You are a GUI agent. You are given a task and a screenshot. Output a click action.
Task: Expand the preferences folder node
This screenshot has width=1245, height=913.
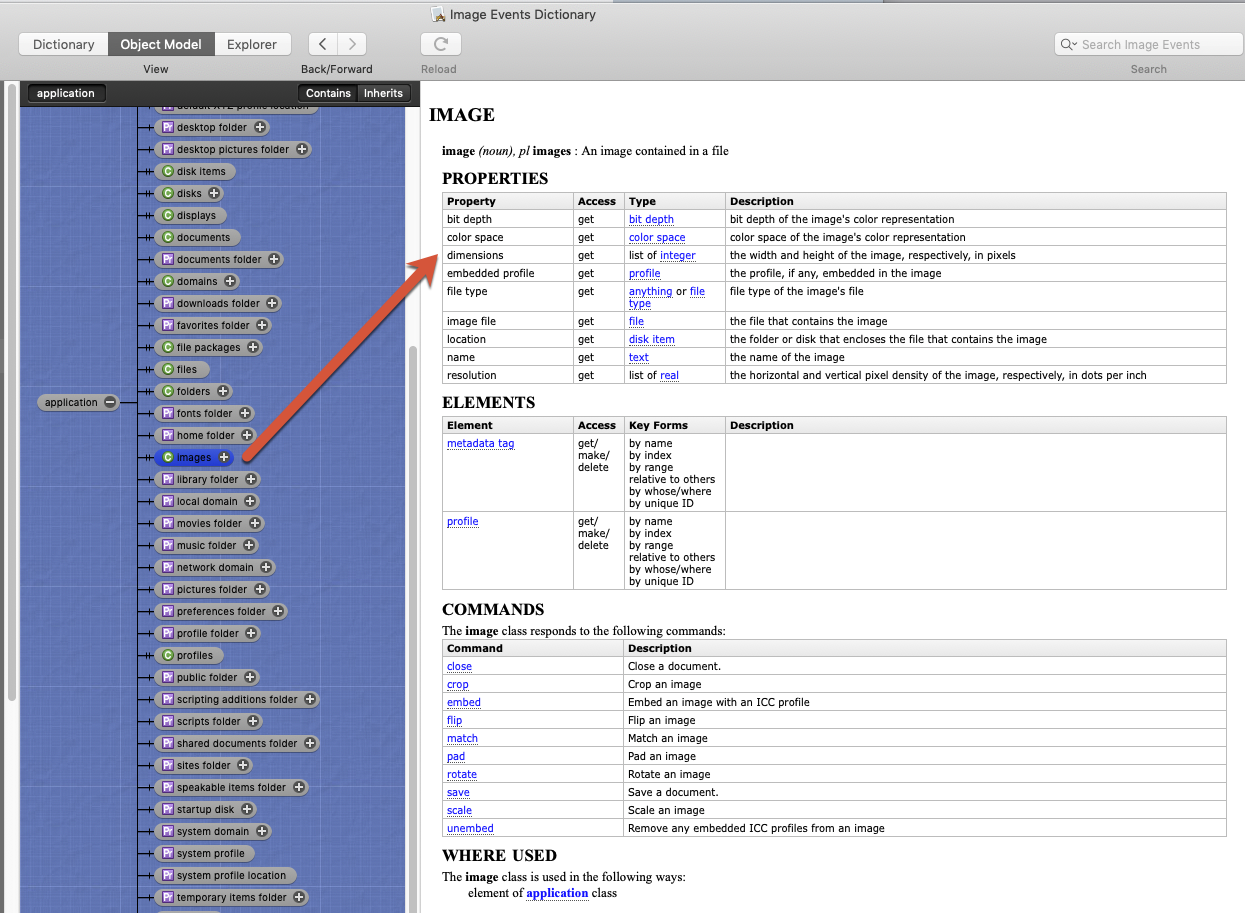point(278,612)
